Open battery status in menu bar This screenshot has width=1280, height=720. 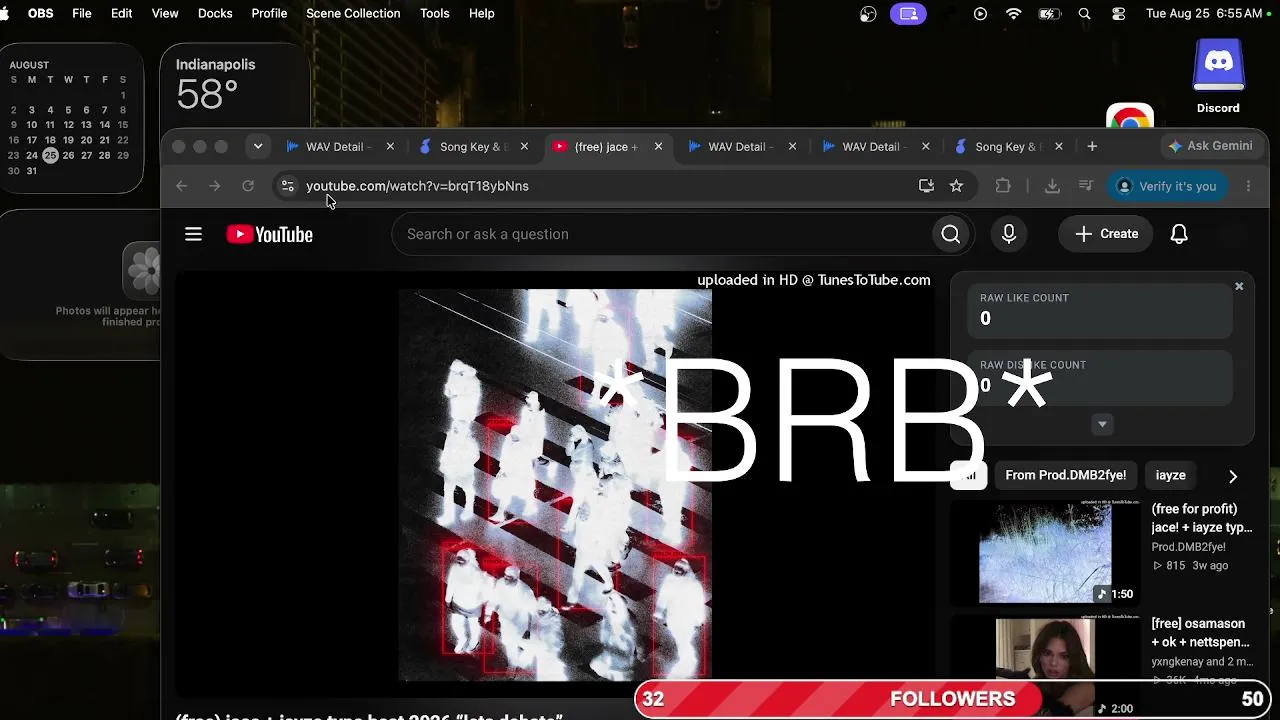click(x=1049, y=14)
